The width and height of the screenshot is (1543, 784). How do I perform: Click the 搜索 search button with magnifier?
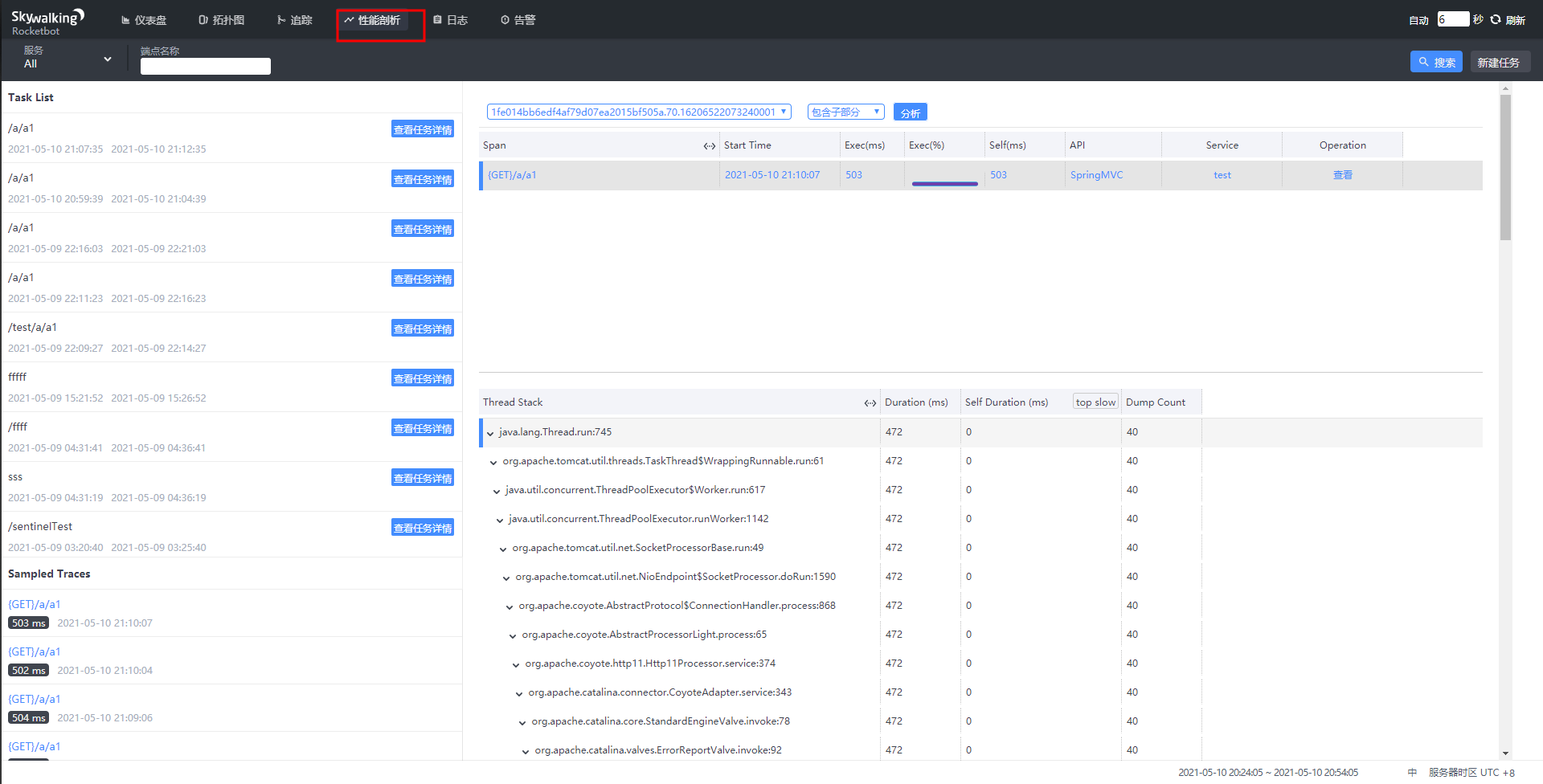point(1436,62)
